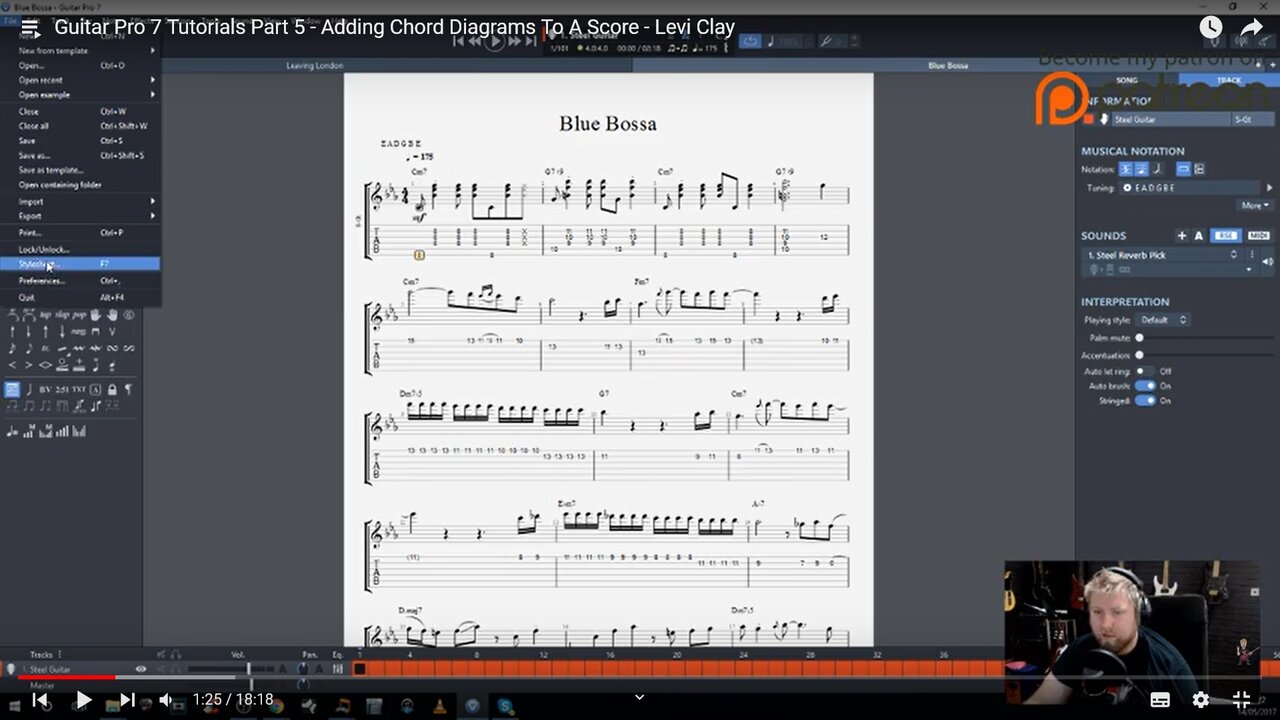Click Print in the File menu
Image resolution: width=1280 pixels, height=720 pixels.
[80, 233]
